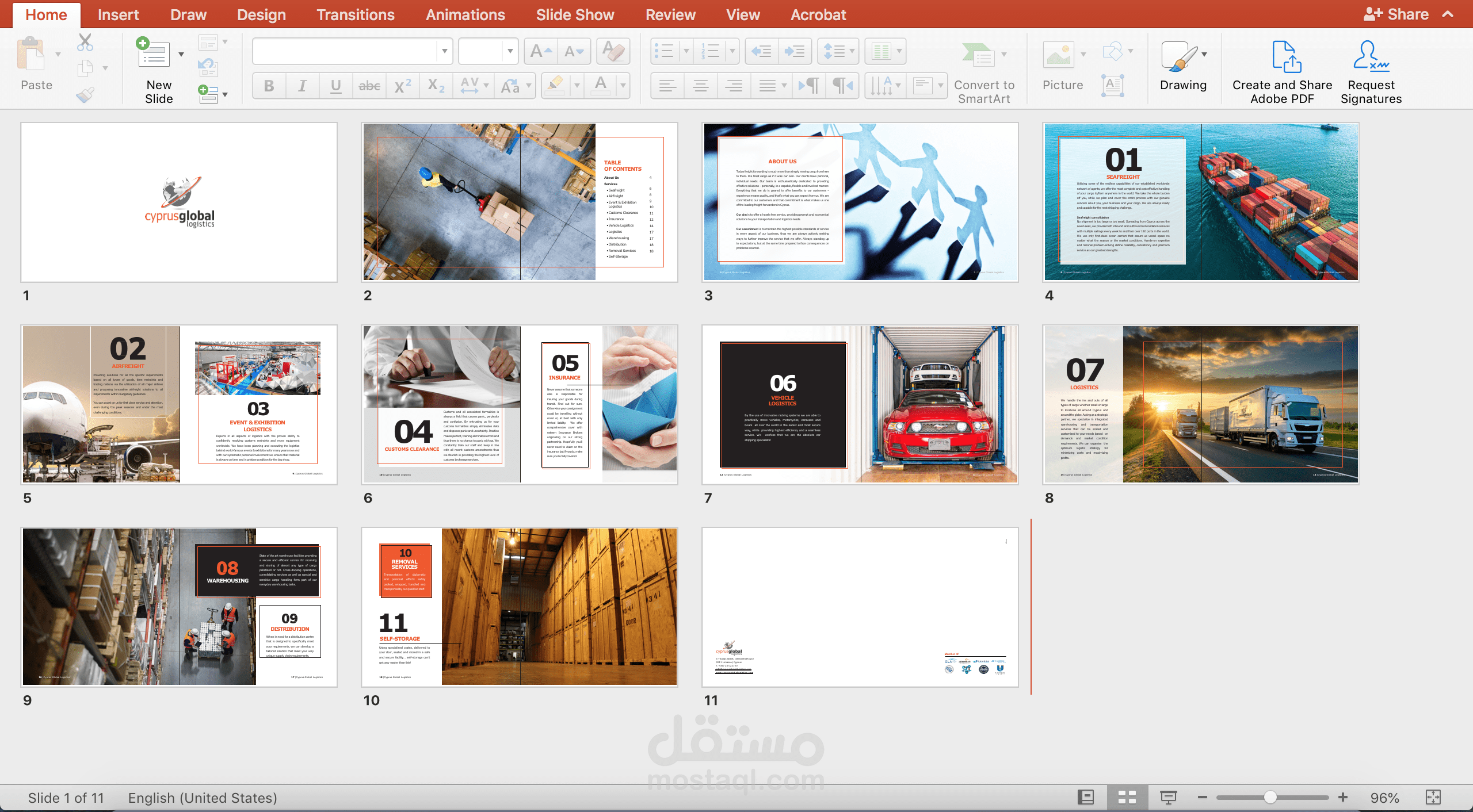Click the Clear Formatting eraser icon
Screen dimensions: 1473x812
point(613,52)
